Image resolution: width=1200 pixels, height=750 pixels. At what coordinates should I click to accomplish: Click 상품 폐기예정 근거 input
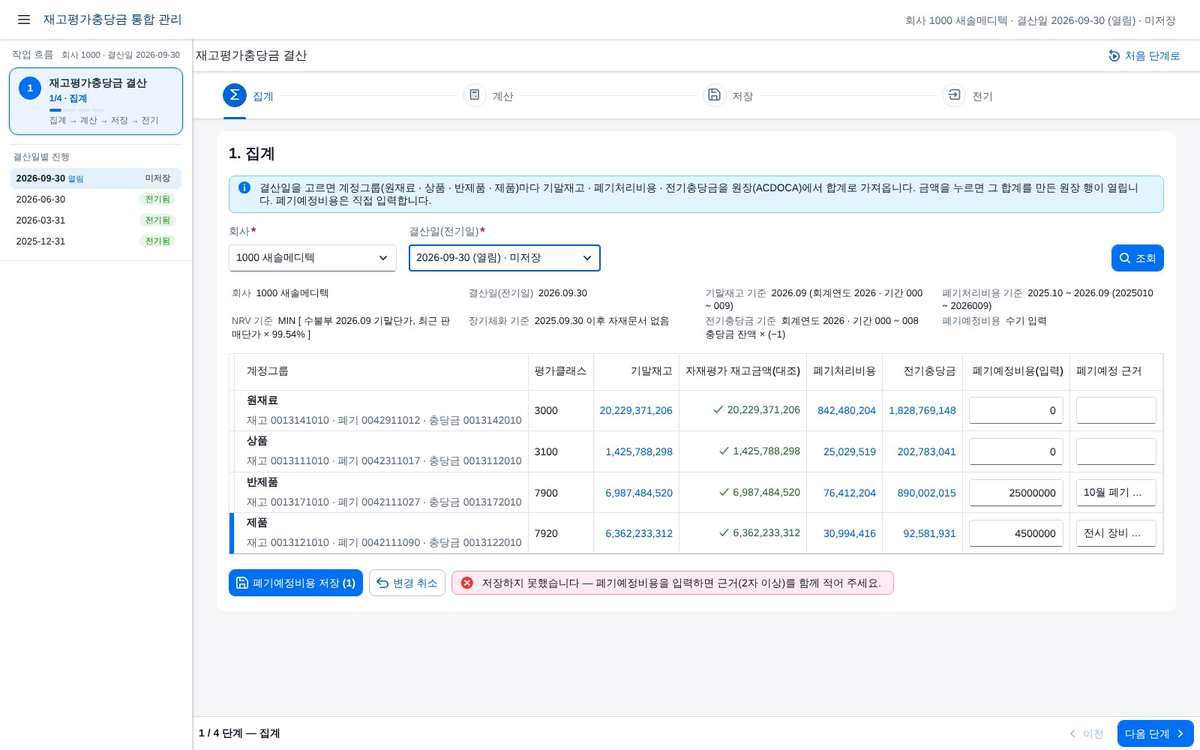(1116, 451)
